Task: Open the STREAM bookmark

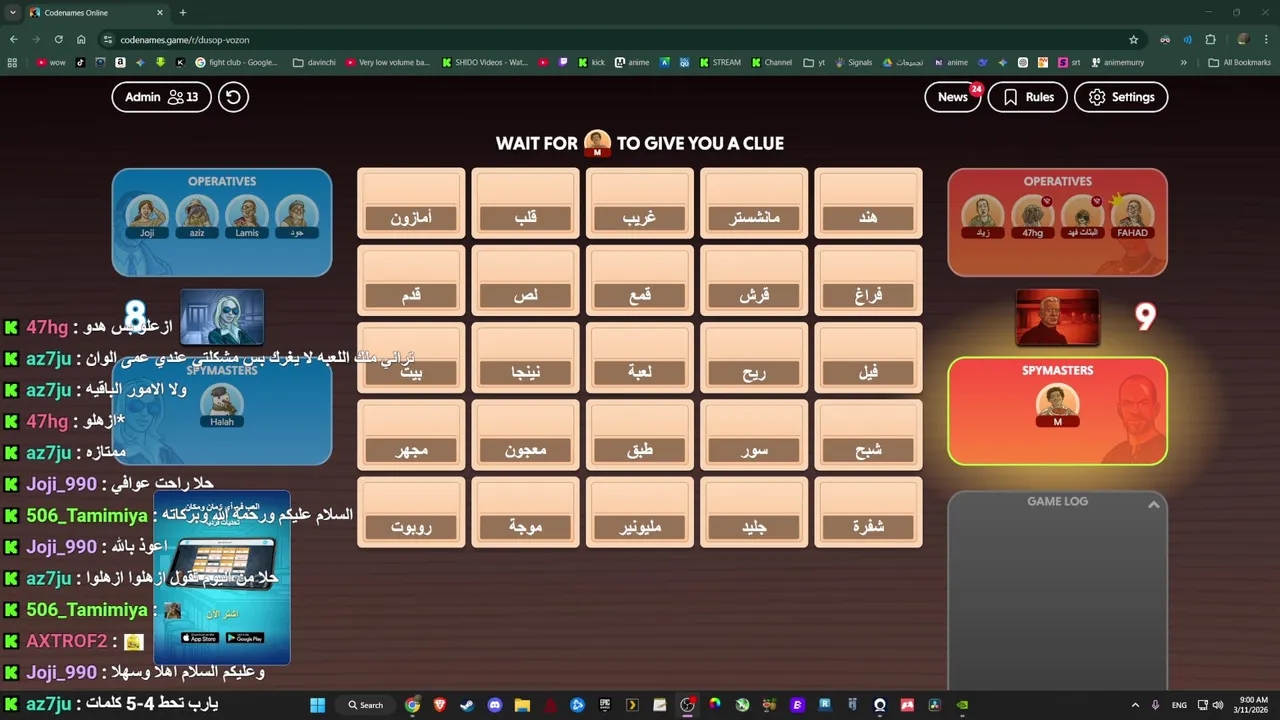Action: (719, 62)
